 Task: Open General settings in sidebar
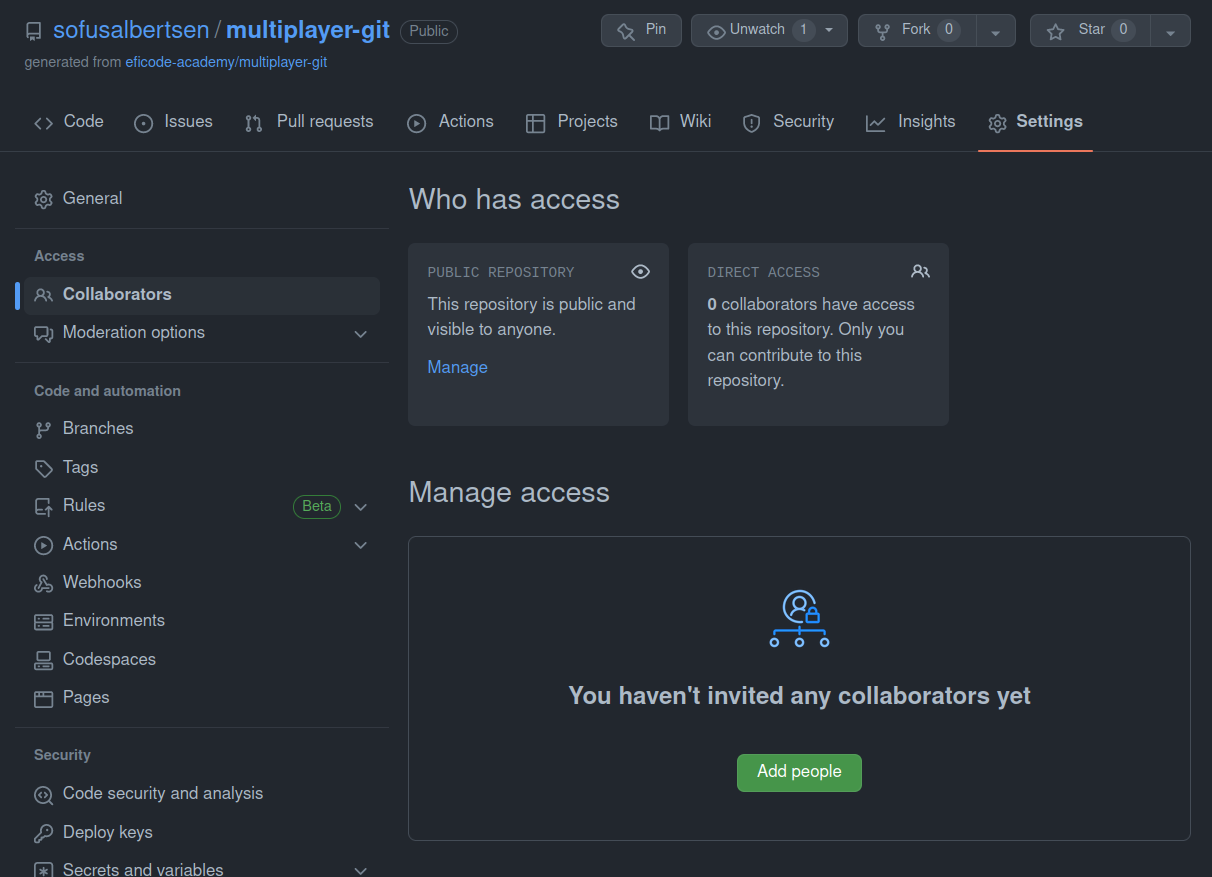(202, 199)
